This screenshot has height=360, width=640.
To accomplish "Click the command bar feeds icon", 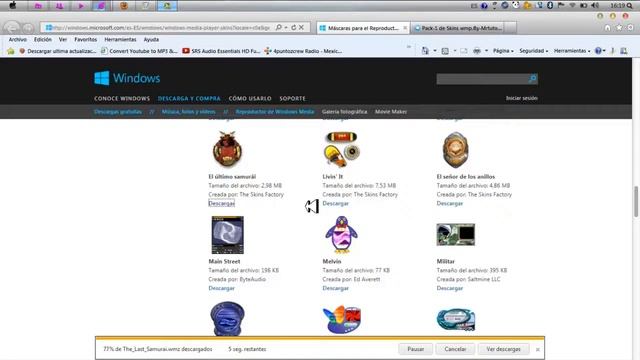I will pyautogui.click(x=445, y=51).
